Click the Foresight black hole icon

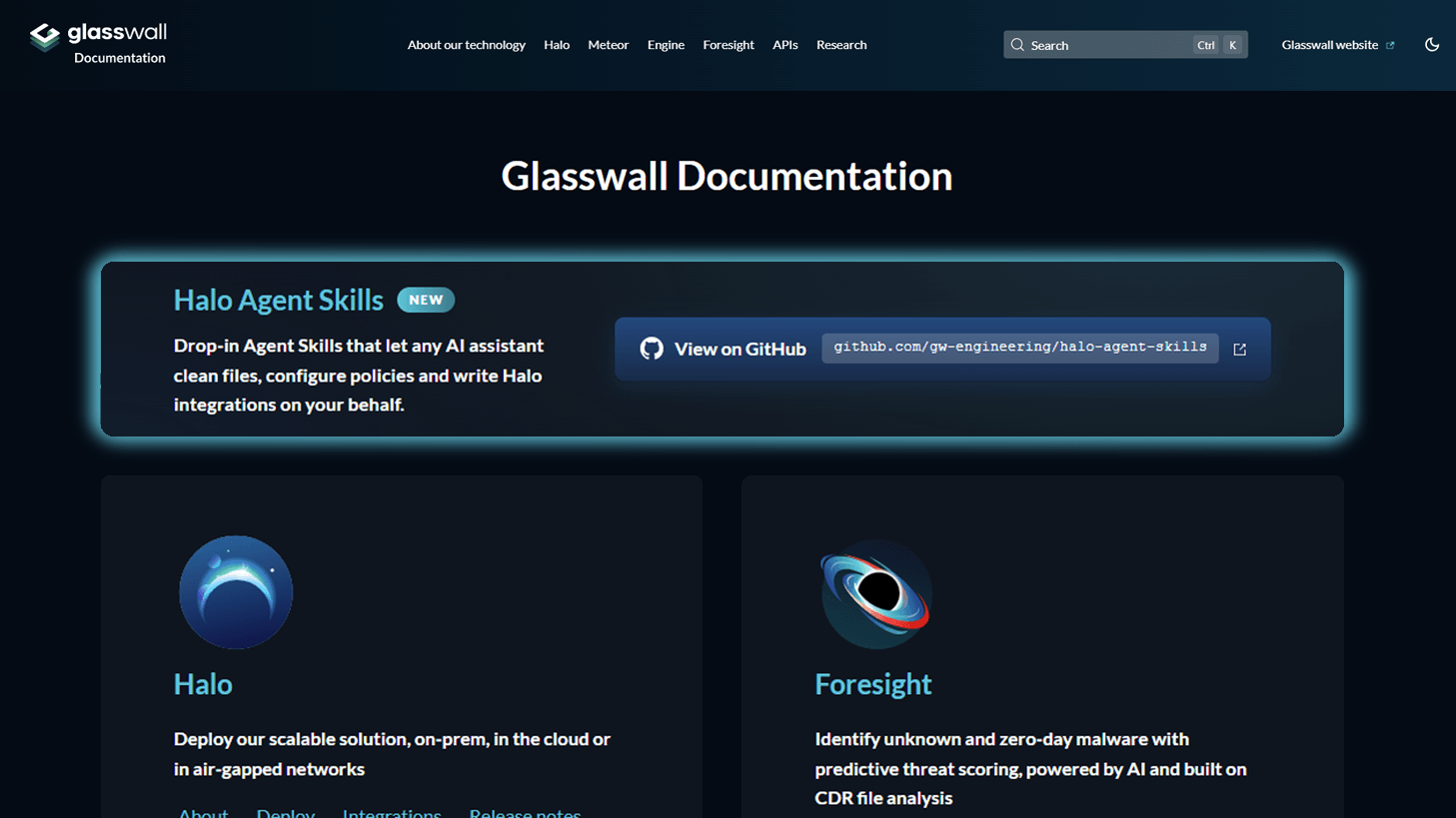(876, 594)
